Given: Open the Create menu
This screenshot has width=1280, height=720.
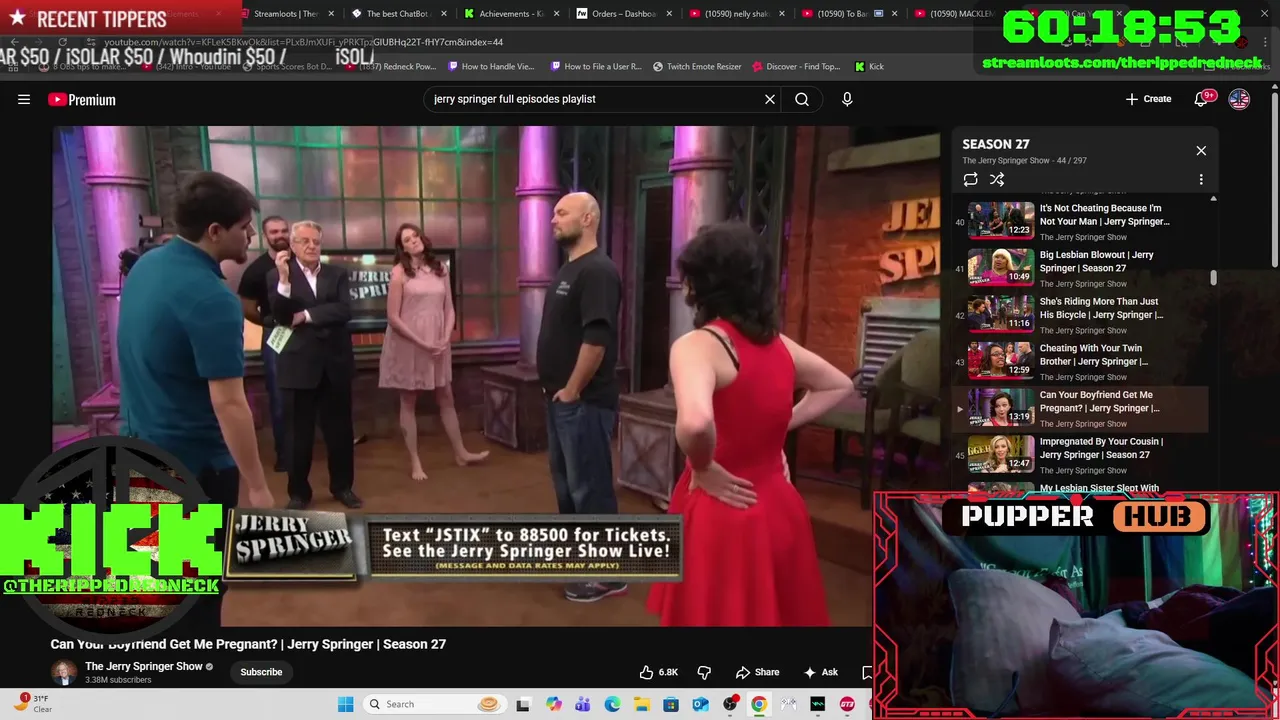Looking at the screenshot, I should 1148,99.
